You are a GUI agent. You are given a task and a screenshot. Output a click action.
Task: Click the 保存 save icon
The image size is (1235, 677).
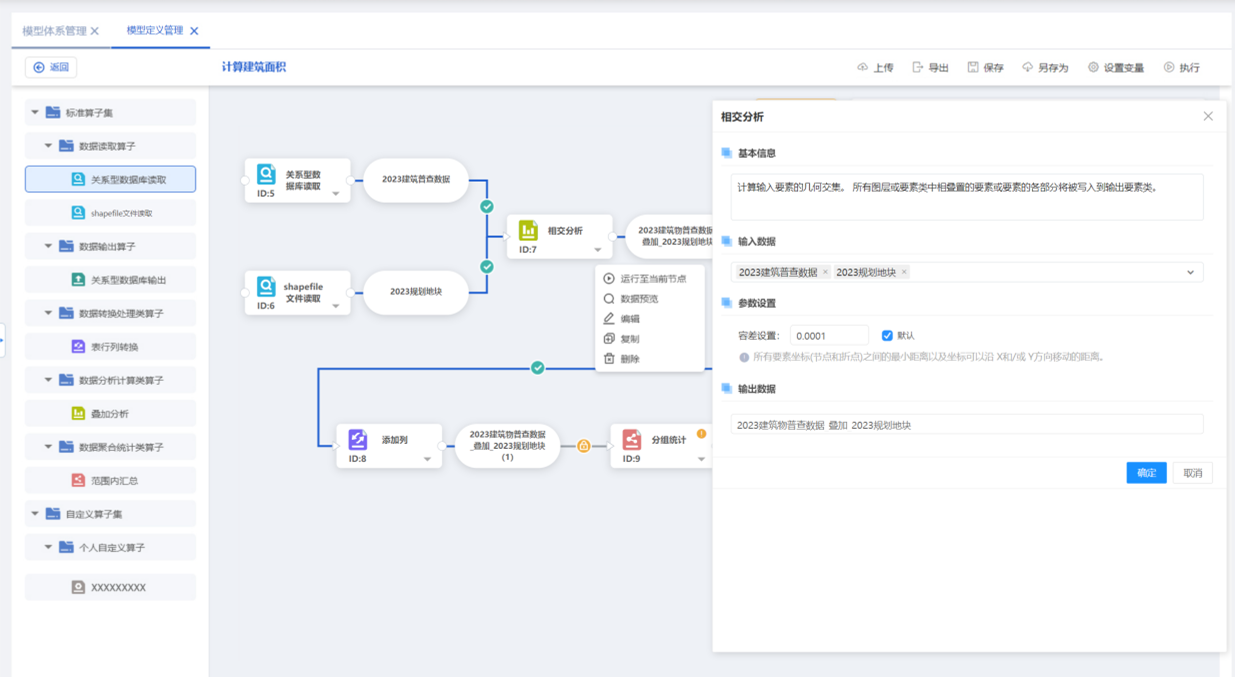(973, 68)
